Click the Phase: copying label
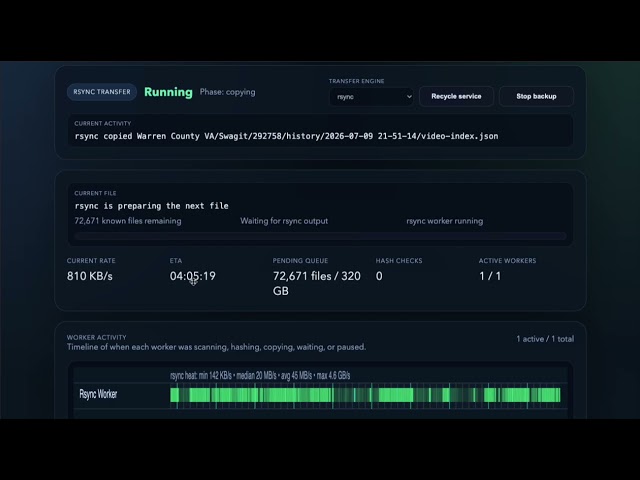640x480 pixels. (x=227, y=92)
